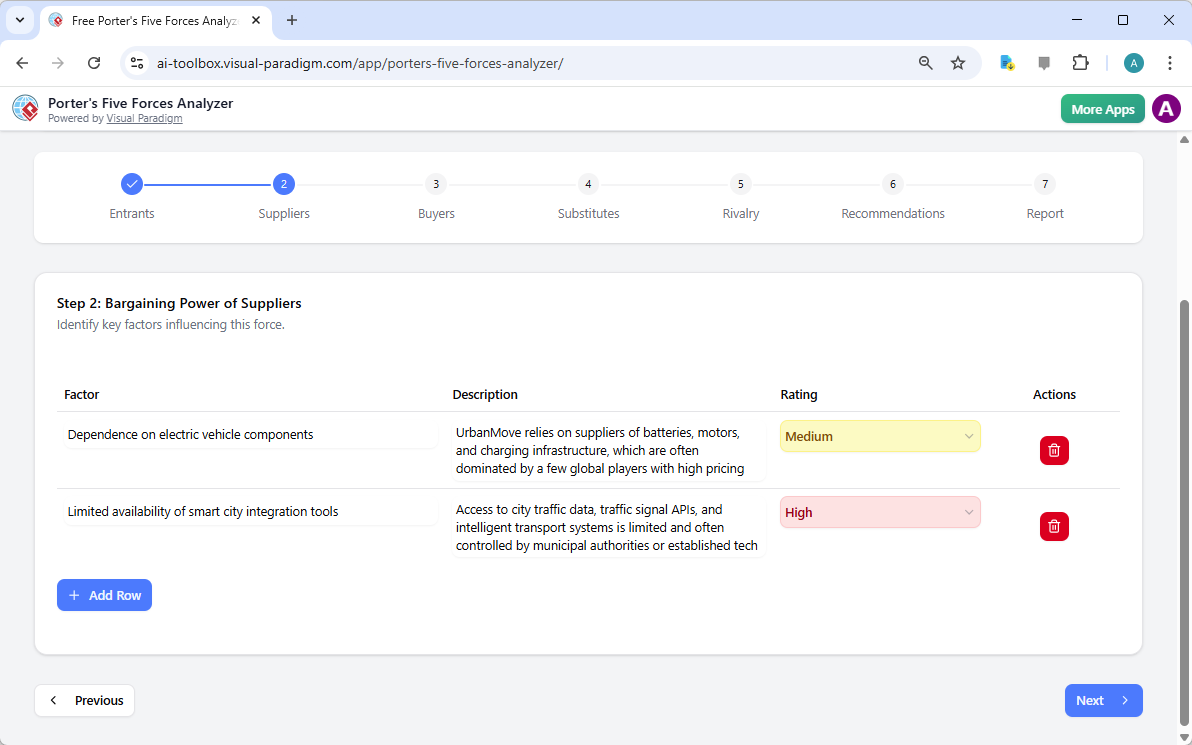1192x745 pixels.
Task: Open the translate icon in the toolbar
Action: [1006, 63]
